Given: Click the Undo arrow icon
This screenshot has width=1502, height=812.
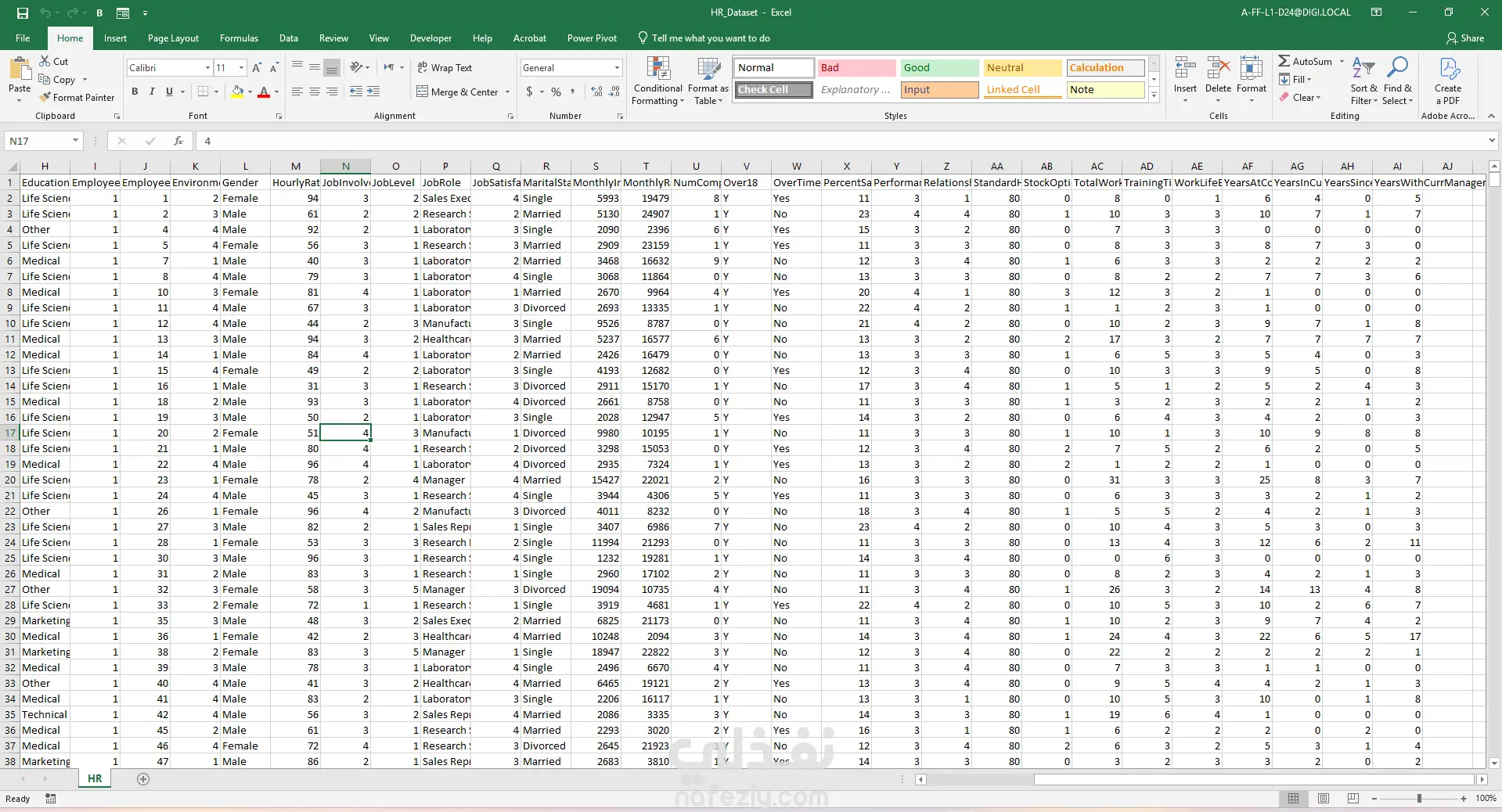Looking at the screenshot, I should pos(45,13).
